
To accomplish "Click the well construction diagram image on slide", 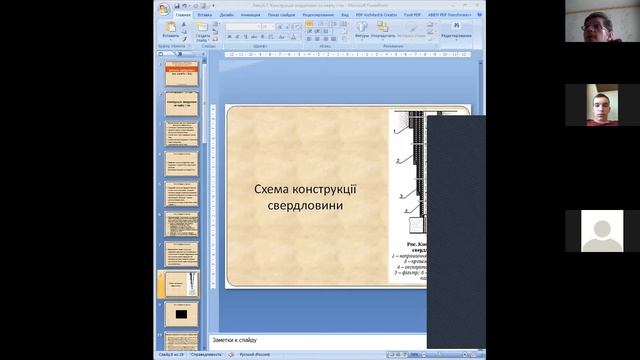I will 408,196.
